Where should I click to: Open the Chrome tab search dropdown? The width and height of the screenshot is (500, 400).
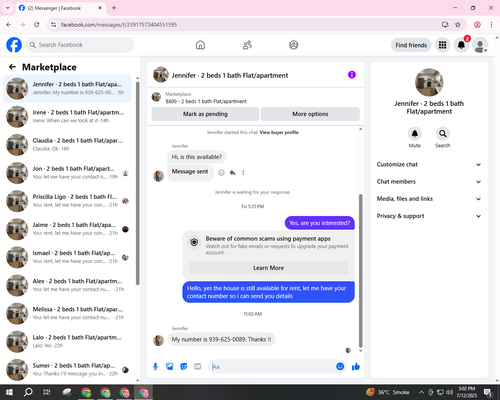[8, 8]
